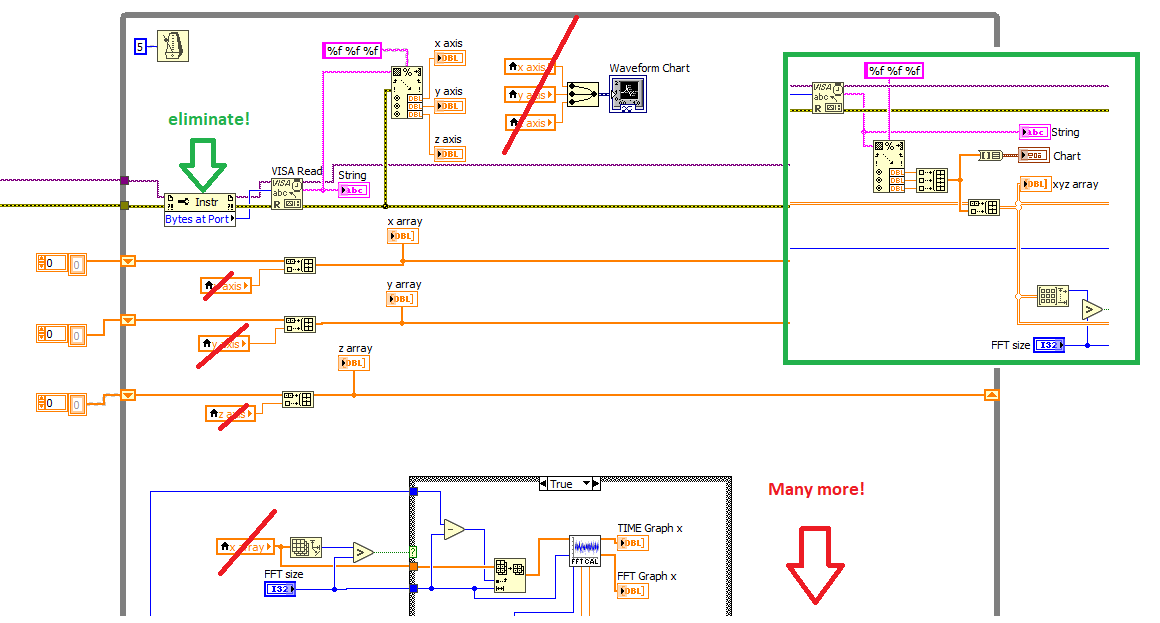Select the Scan From String node near x axis
Image resolution: width=1160 pixels, height=623 pixels.
point(407,92)
